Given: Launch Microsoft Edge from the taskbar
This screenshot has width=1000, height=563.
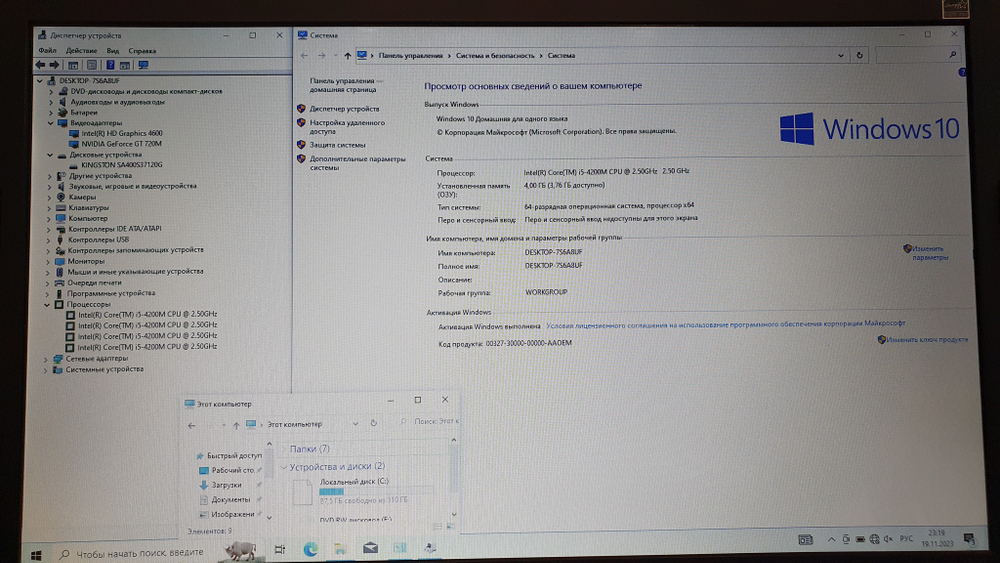Looking at the screenshot, I should (311, 549).
